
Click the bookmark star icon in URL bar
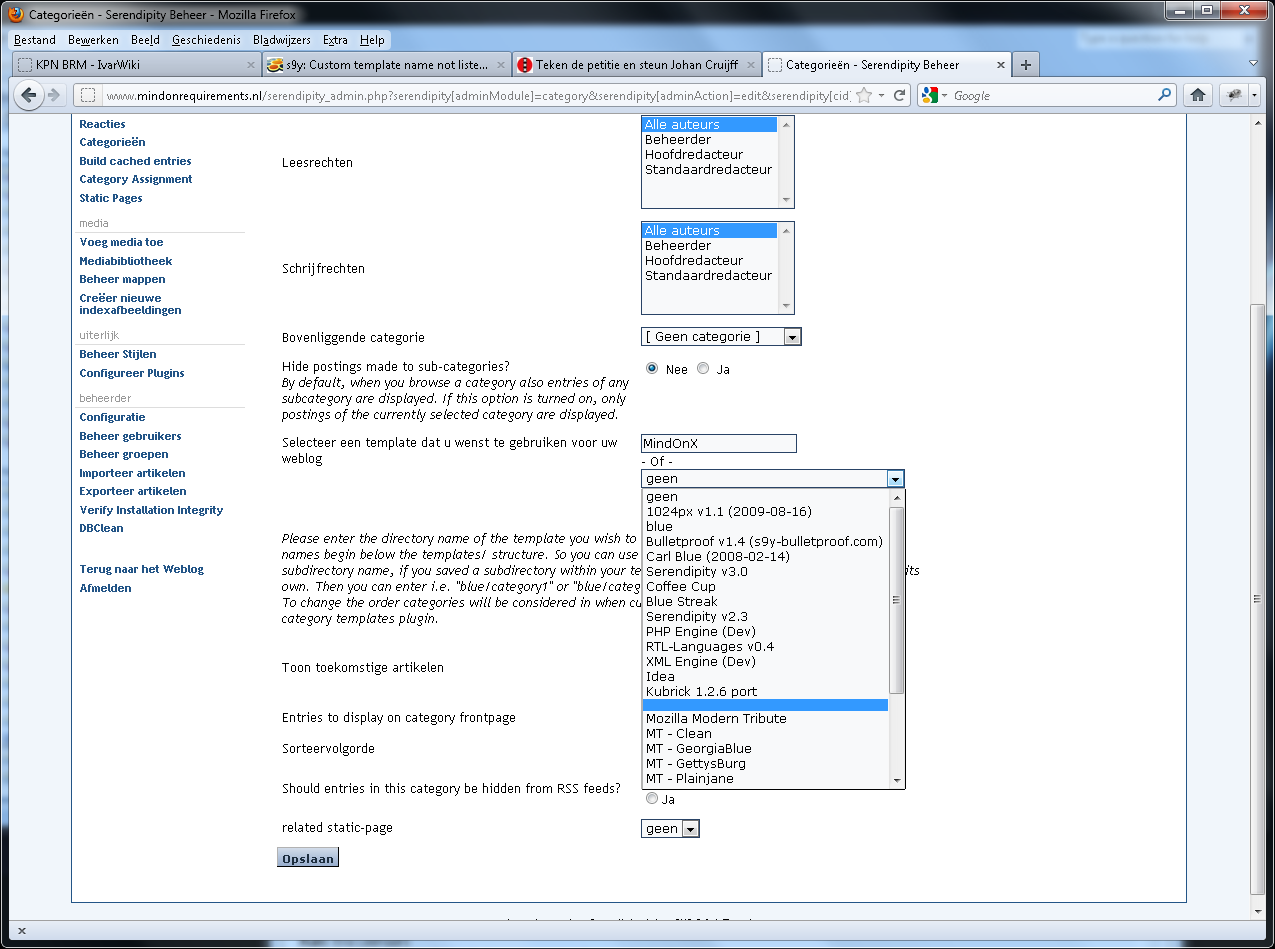tap(864, 95)
